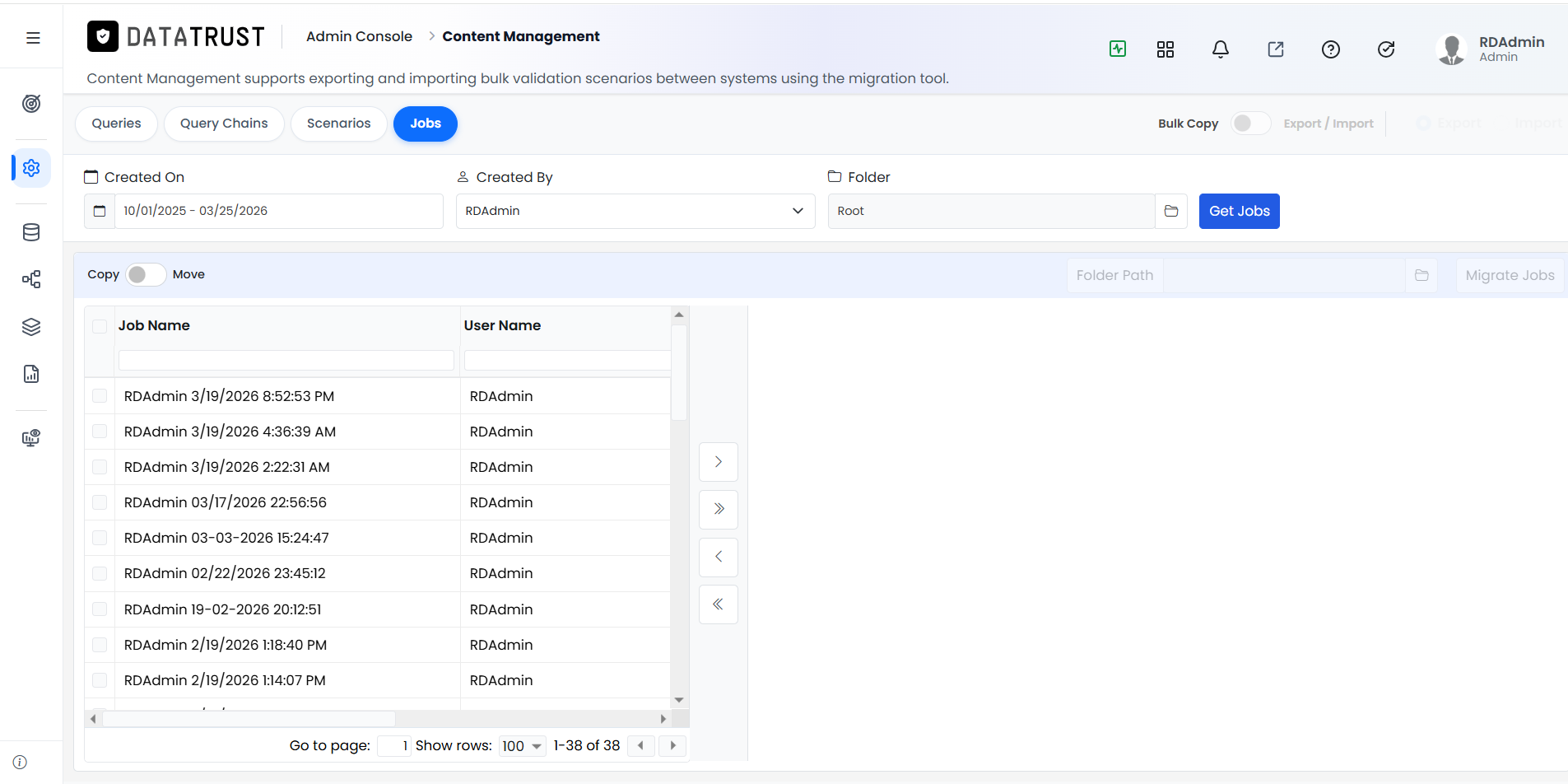Check the job RDAdmin 02/22/2026 23:45:12
This screenshot has width=1568, height=784.
100,573
